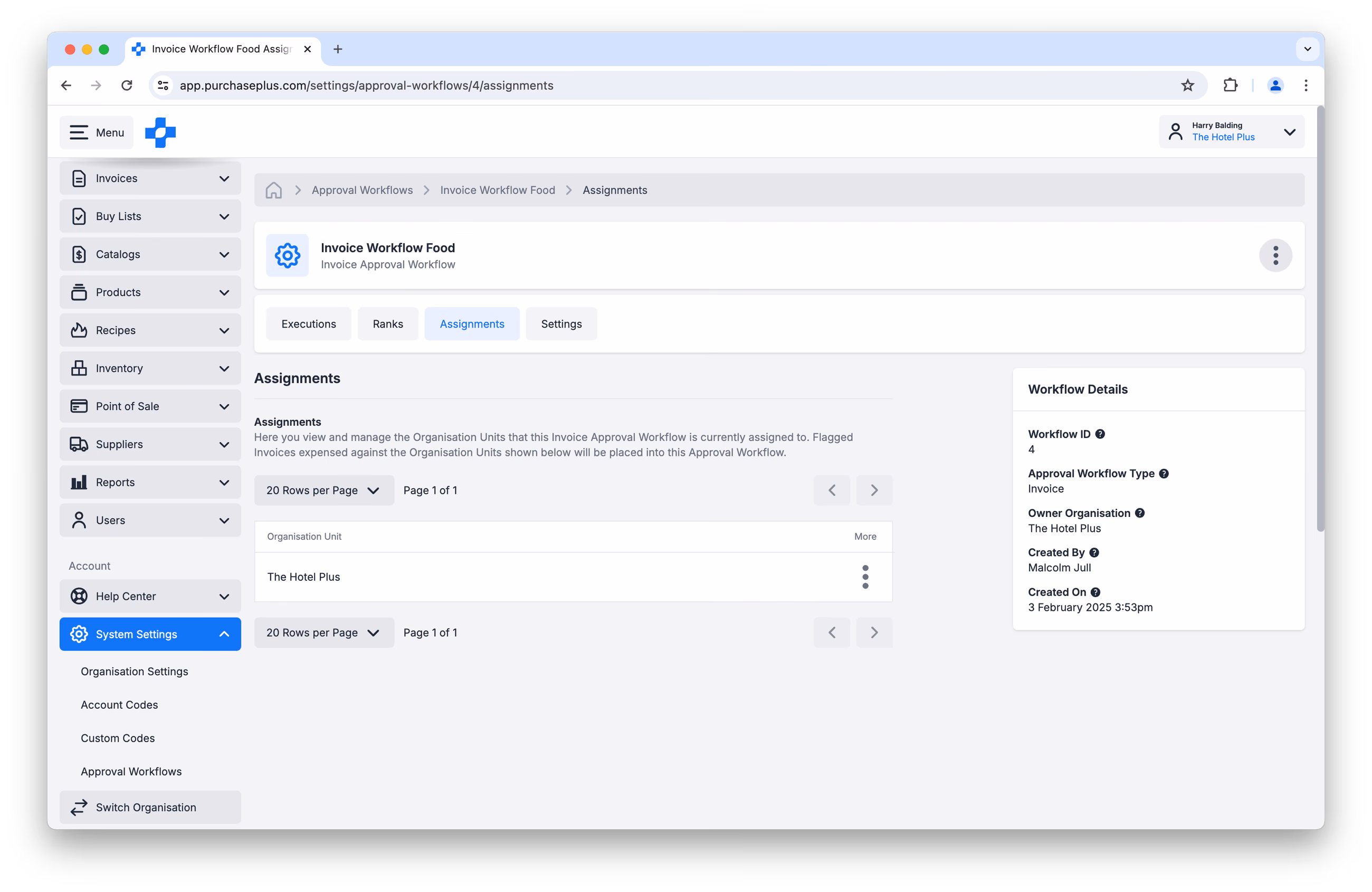Open Account Codes submenu item
This screenshot has height=892, width=1372.
[x=119, y=705]
